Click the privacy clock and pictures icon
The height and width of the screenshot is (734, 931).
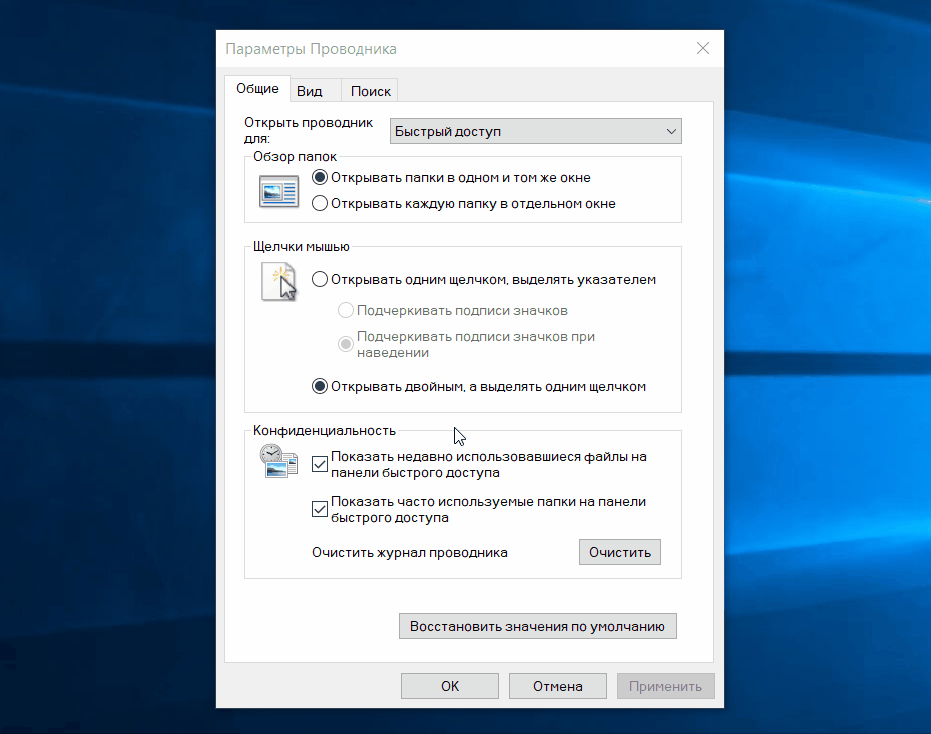pos(278,461)
